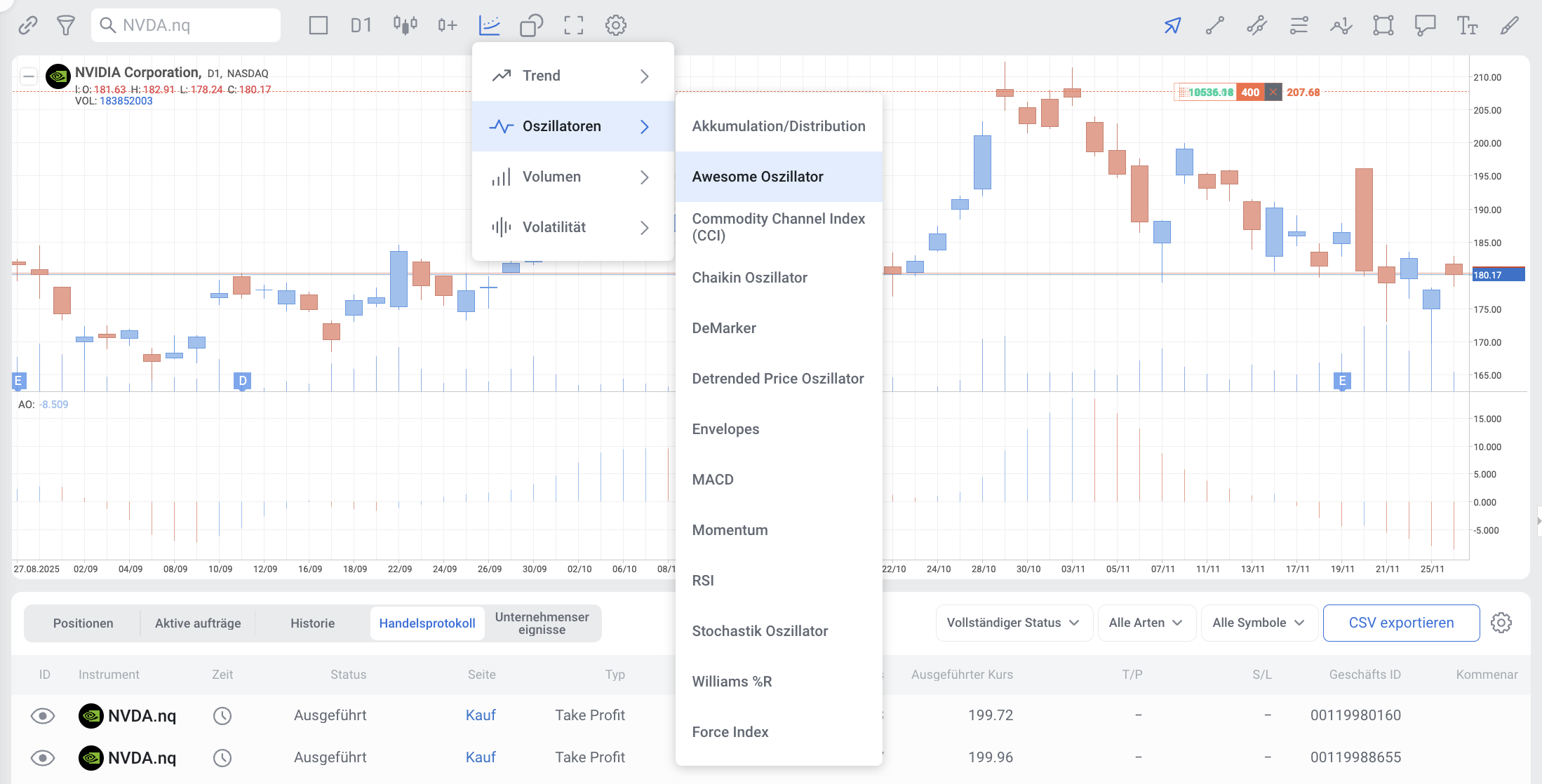This screenshot has height=784, width=1542.
Task: Open the Vollständiger Status dropdown
Action: (x=1013, y=623)
